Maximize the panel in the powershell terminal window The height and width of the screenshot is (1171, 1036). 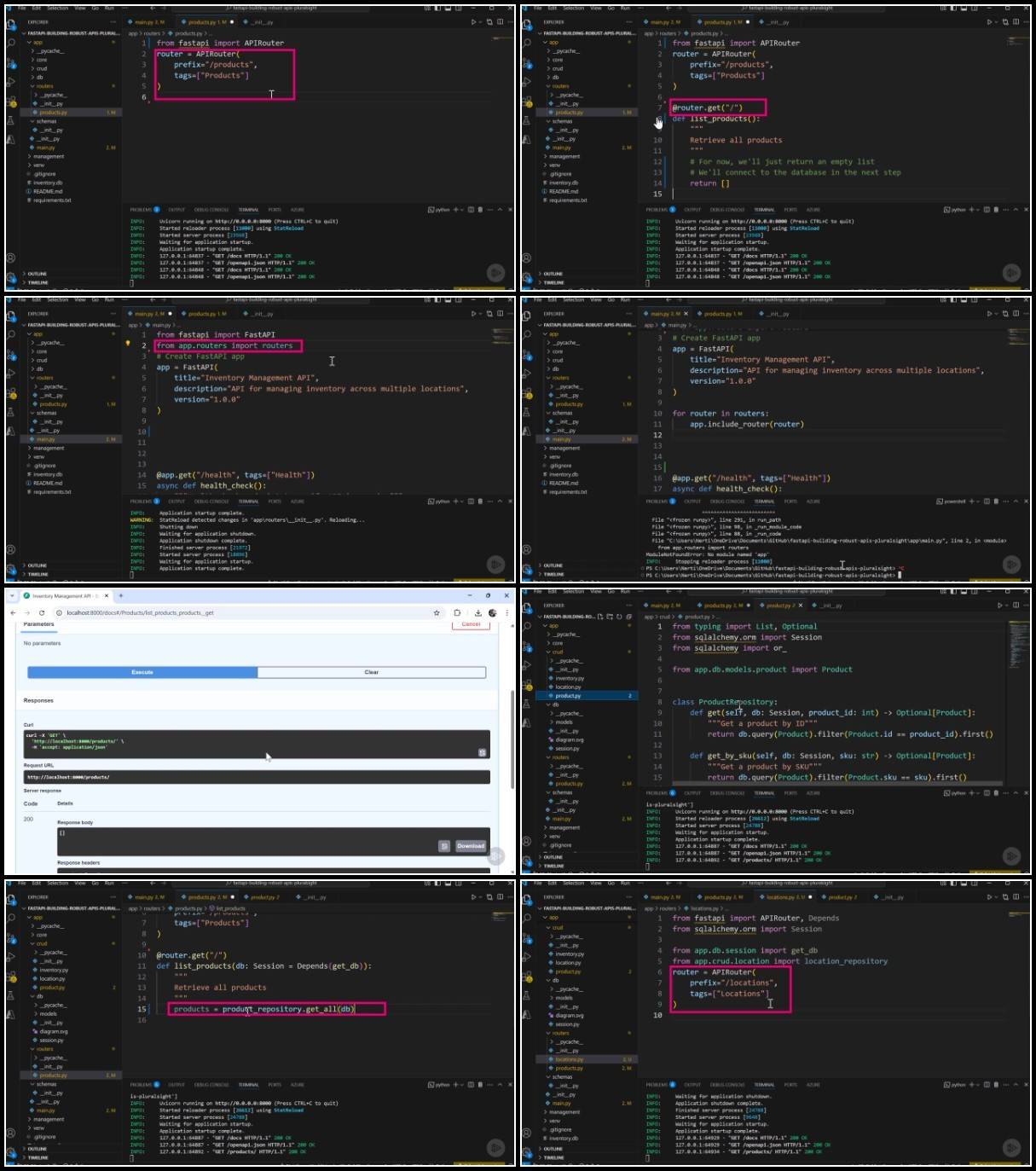coord(1016,501)
